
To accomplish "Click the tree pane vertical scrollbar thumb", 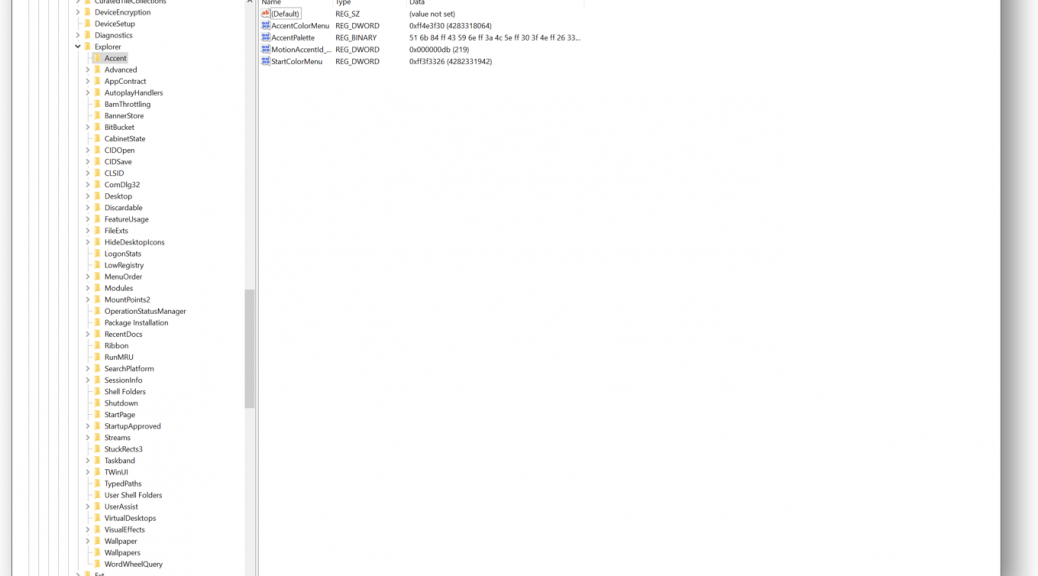I will click(x=250, y=349).
